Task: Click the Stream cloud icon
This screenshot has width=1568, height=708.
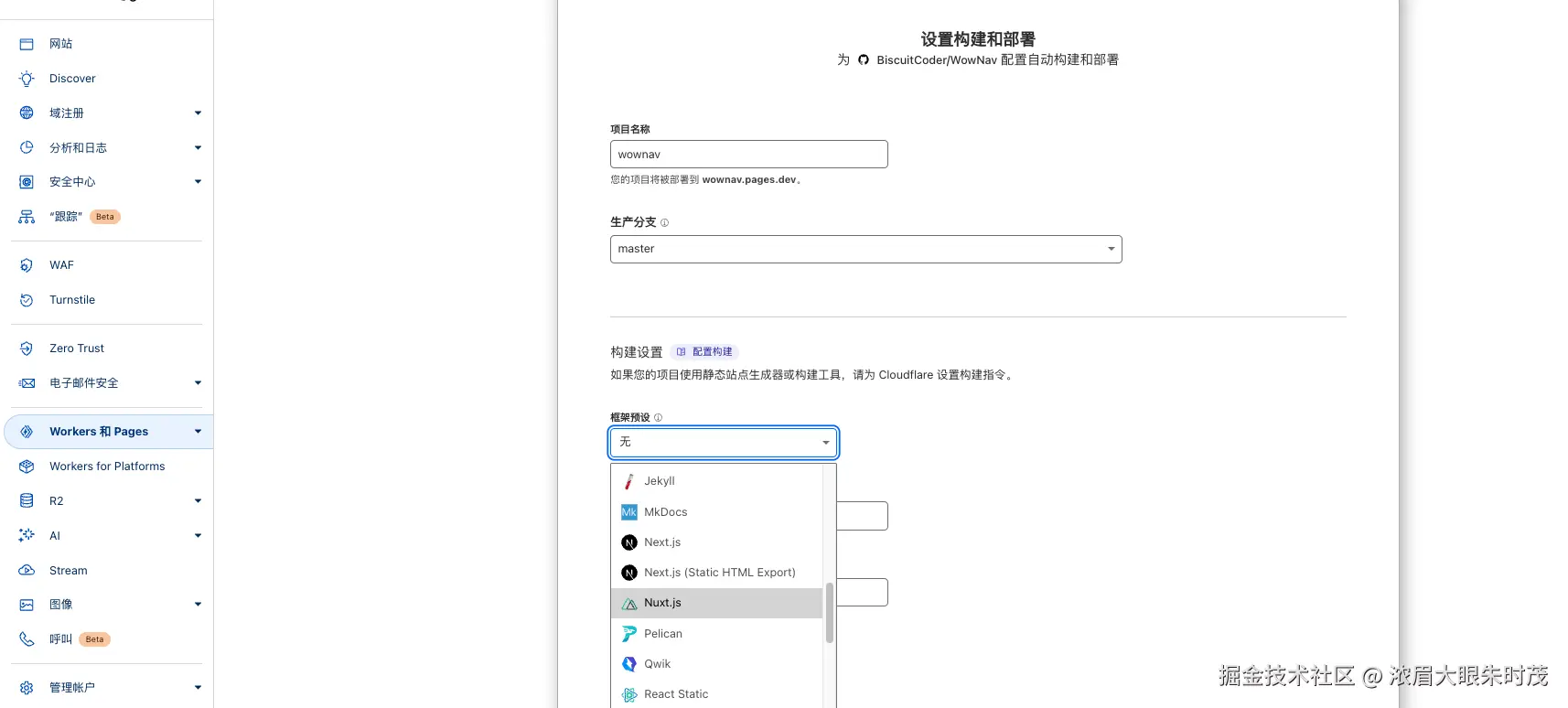Action: [x=27, y=571]
